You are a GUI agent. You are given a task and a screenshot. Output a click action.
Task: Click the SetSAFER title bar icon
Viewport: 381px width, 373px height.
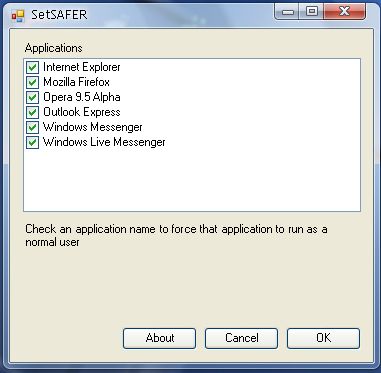[18, 16]
